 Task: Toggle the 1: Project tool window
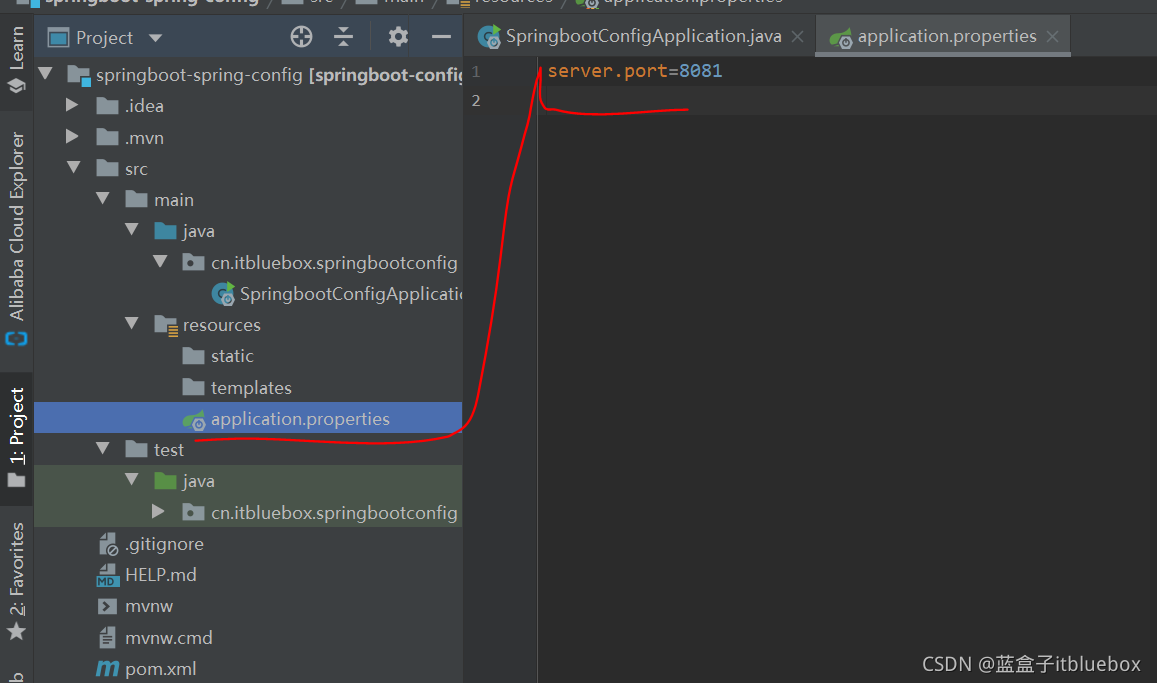click(x=16, y=438)
